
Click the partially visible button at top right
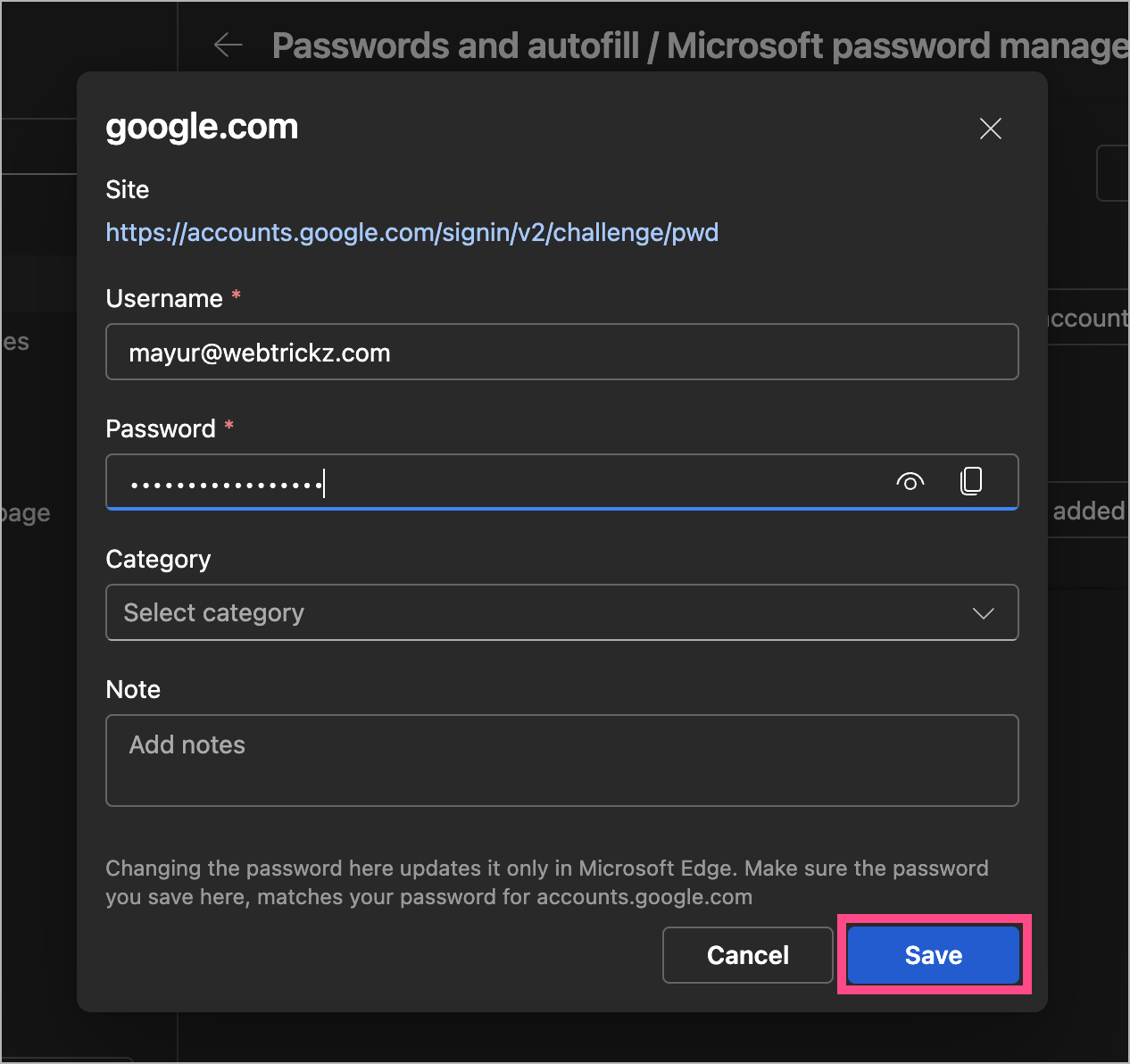click(x=1114, y=173)
